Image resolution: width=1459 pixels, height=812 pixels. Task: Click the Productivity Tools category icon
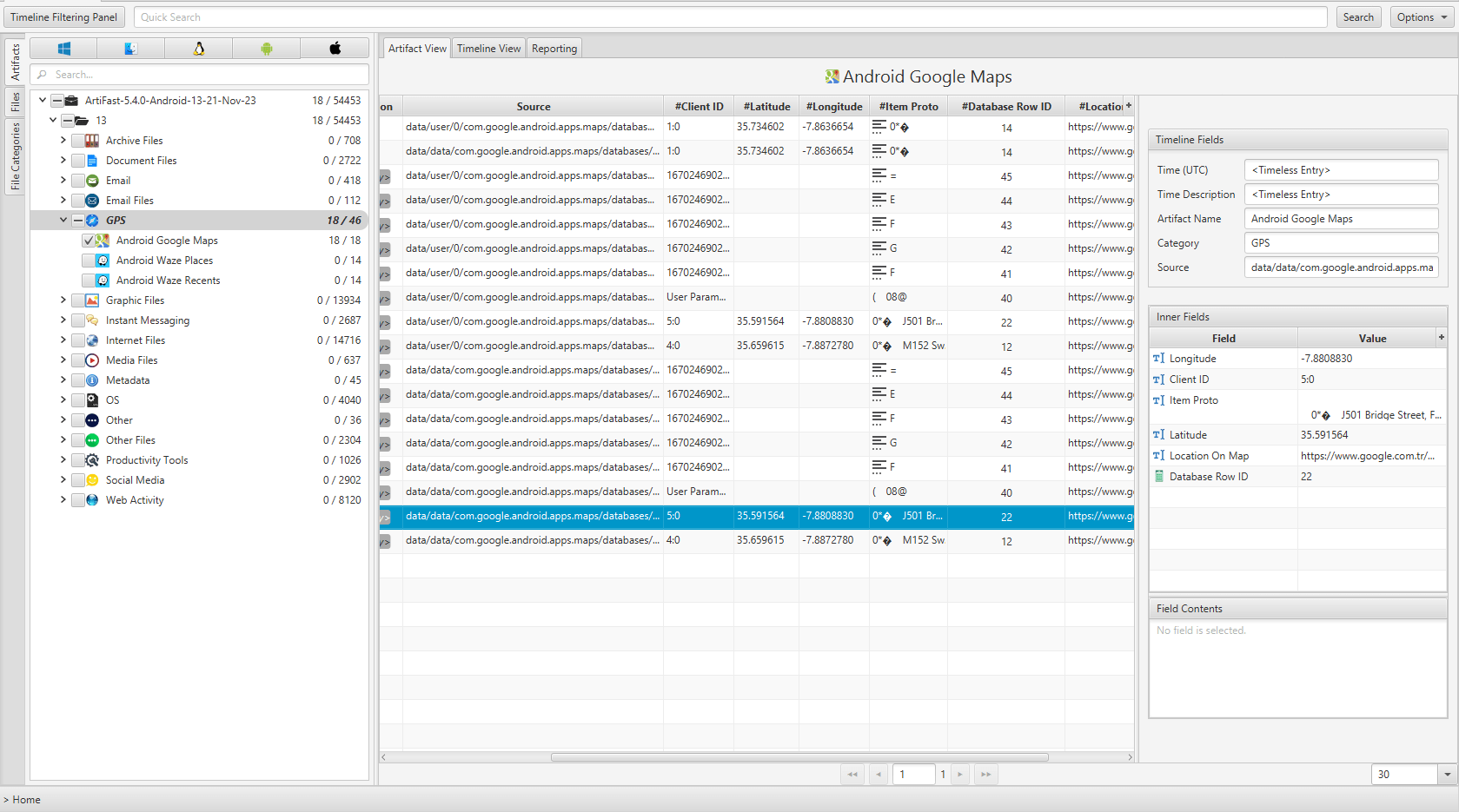coord(92,460)
